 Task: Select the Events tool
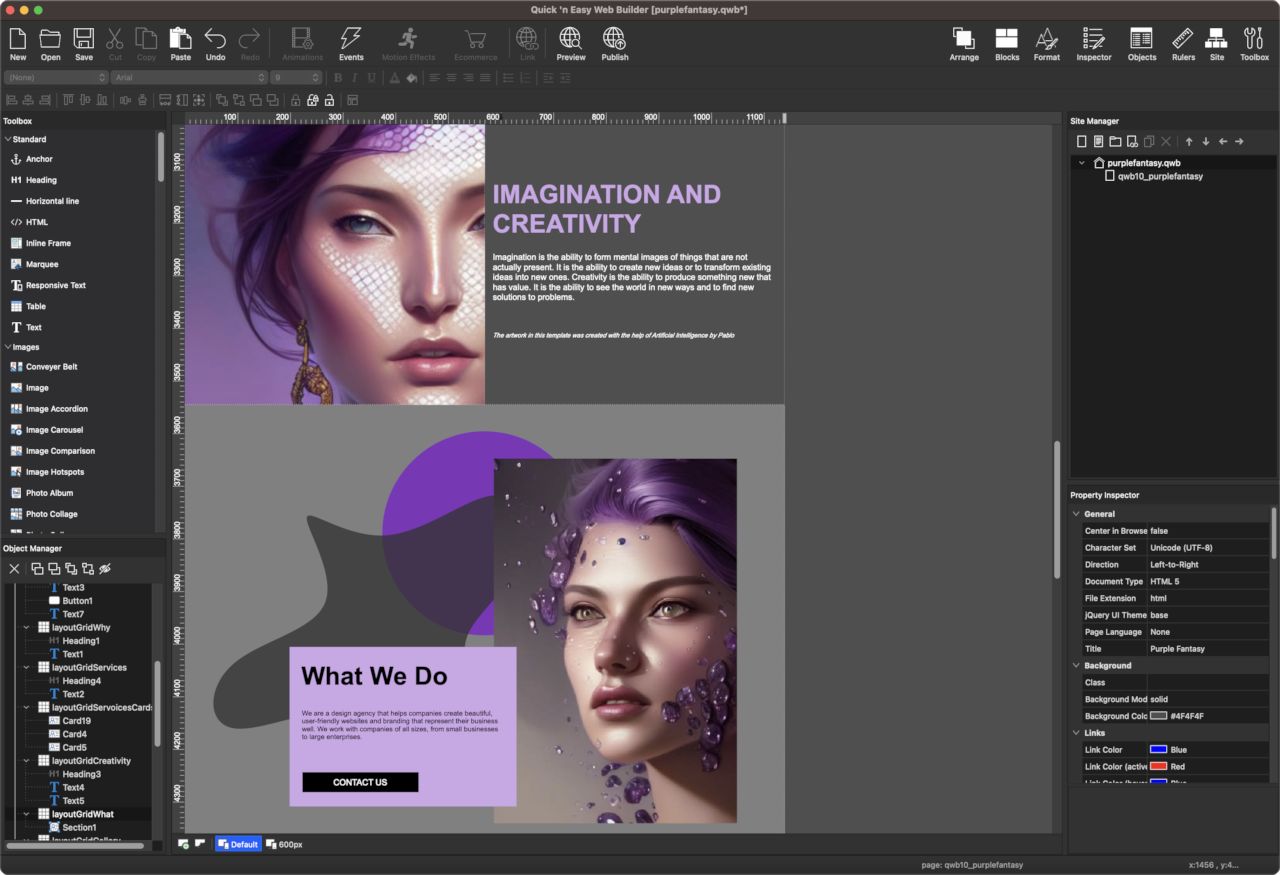click(351, 40)
